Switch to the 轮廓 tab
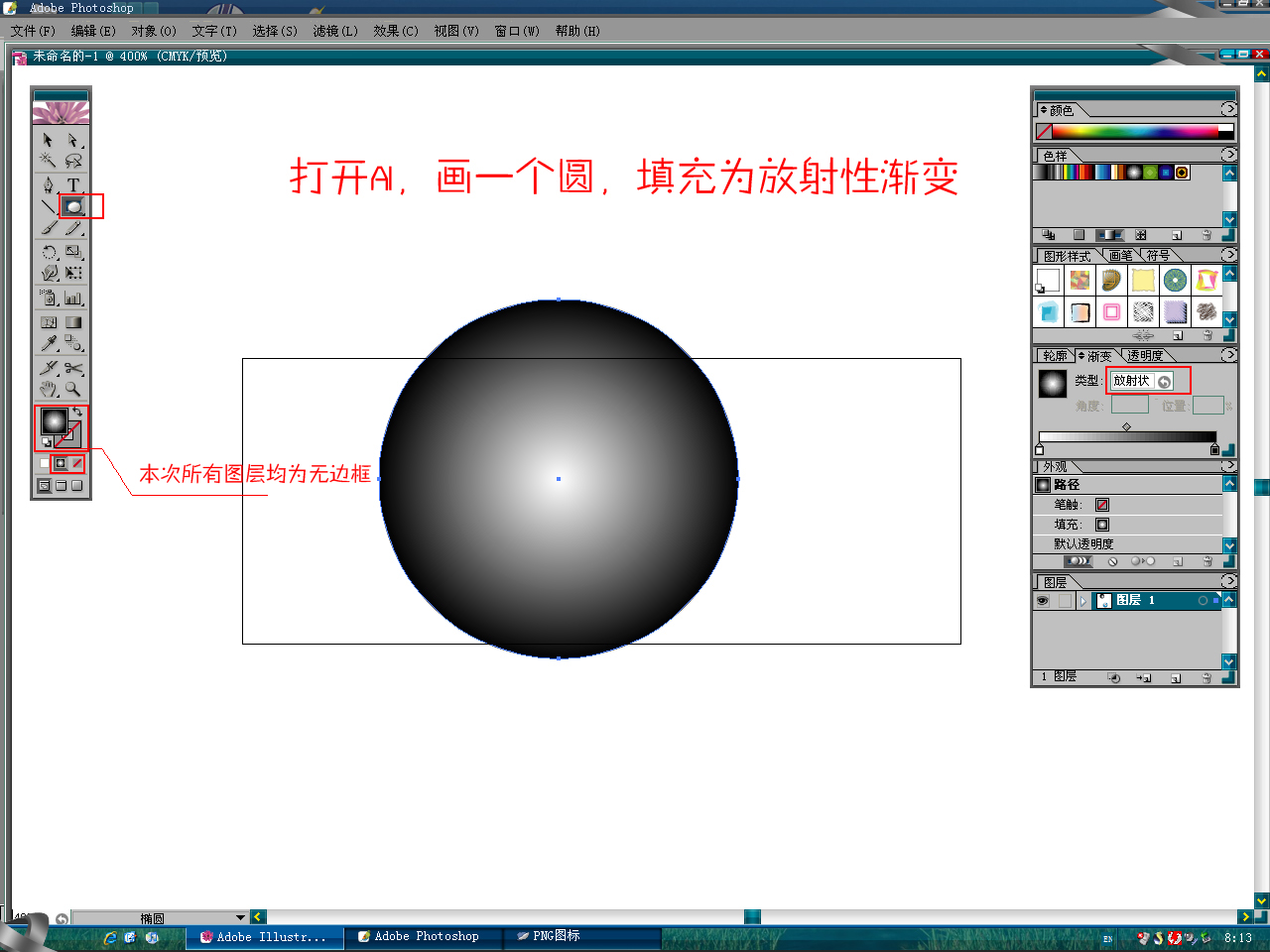1270x952 pixels. [x=1055, y=356]
